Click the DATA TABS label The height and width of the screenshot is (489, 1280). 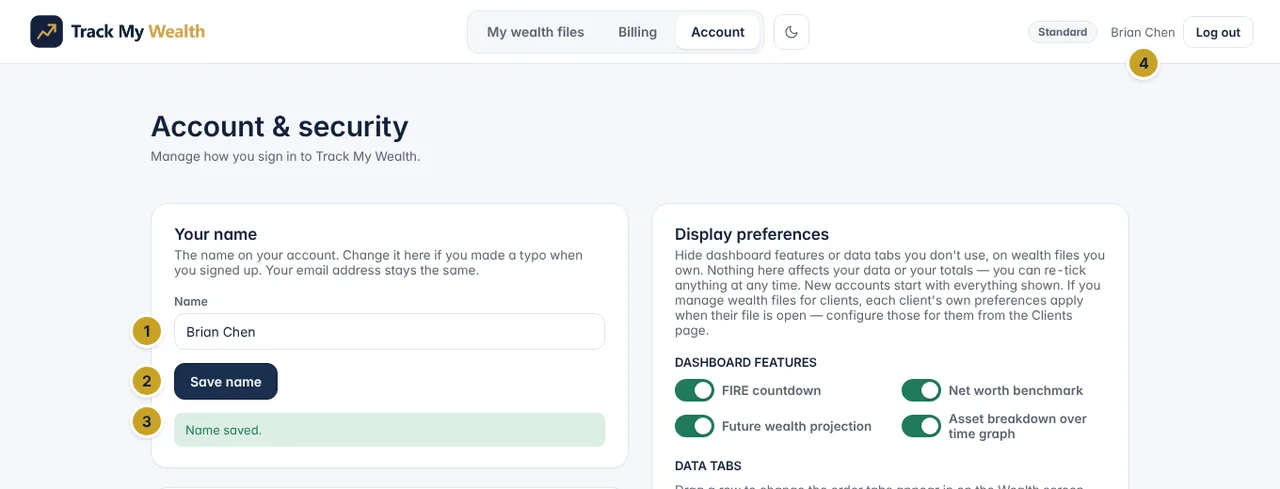click(708, 466)
